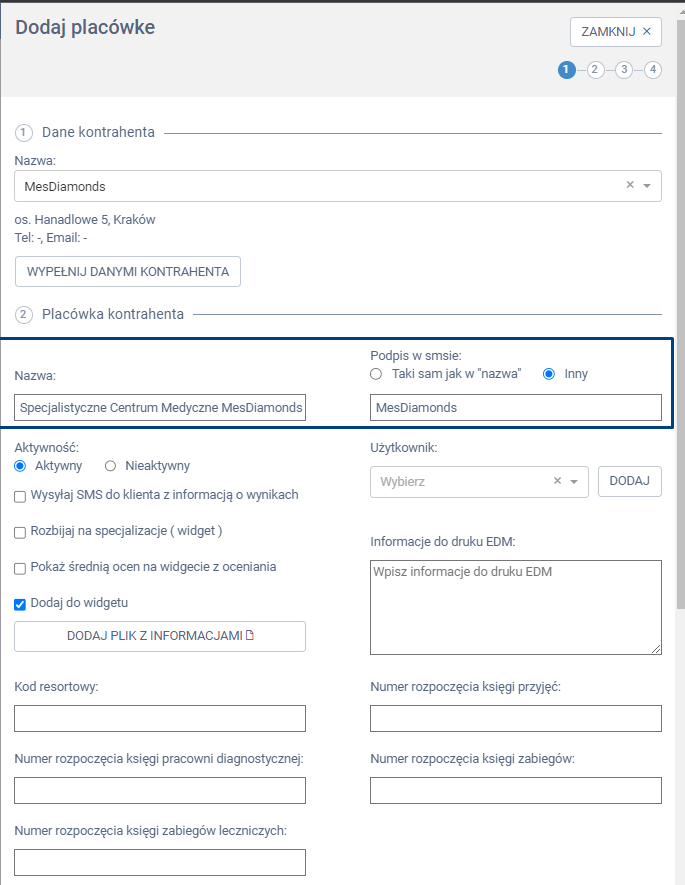Select the "Inny" signature radio button
The image size is (685, 885).
[548, 374]
